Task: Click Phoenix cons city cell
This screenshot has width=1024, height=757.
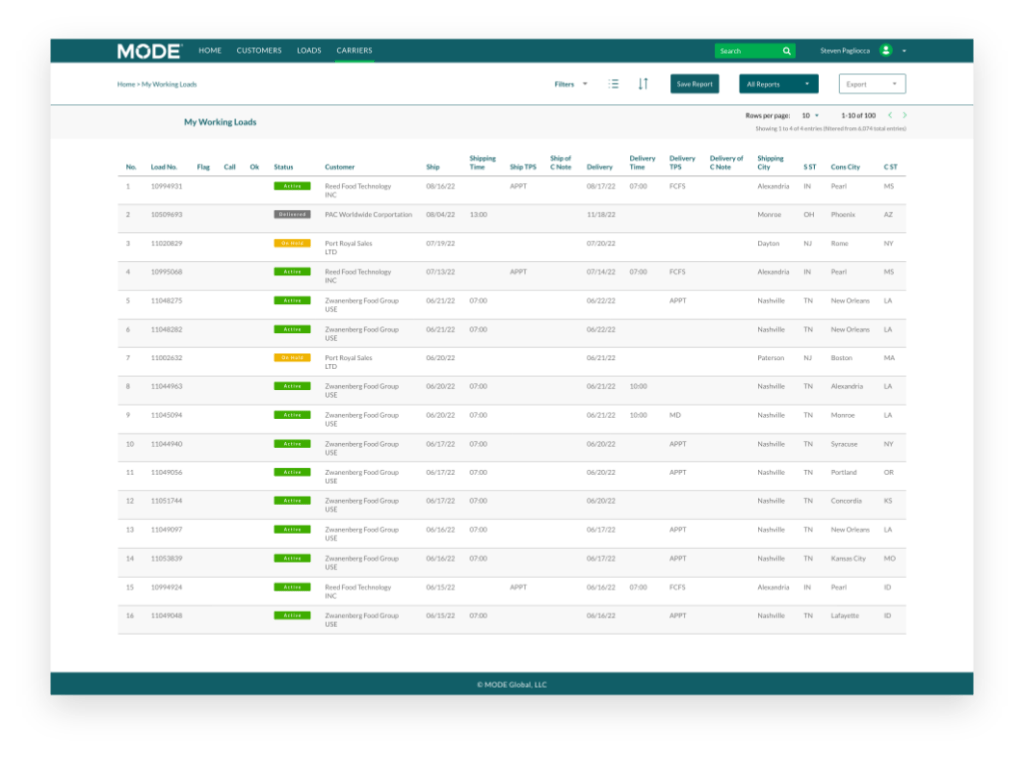Action: pyautogui.click(x=842, y=214)
